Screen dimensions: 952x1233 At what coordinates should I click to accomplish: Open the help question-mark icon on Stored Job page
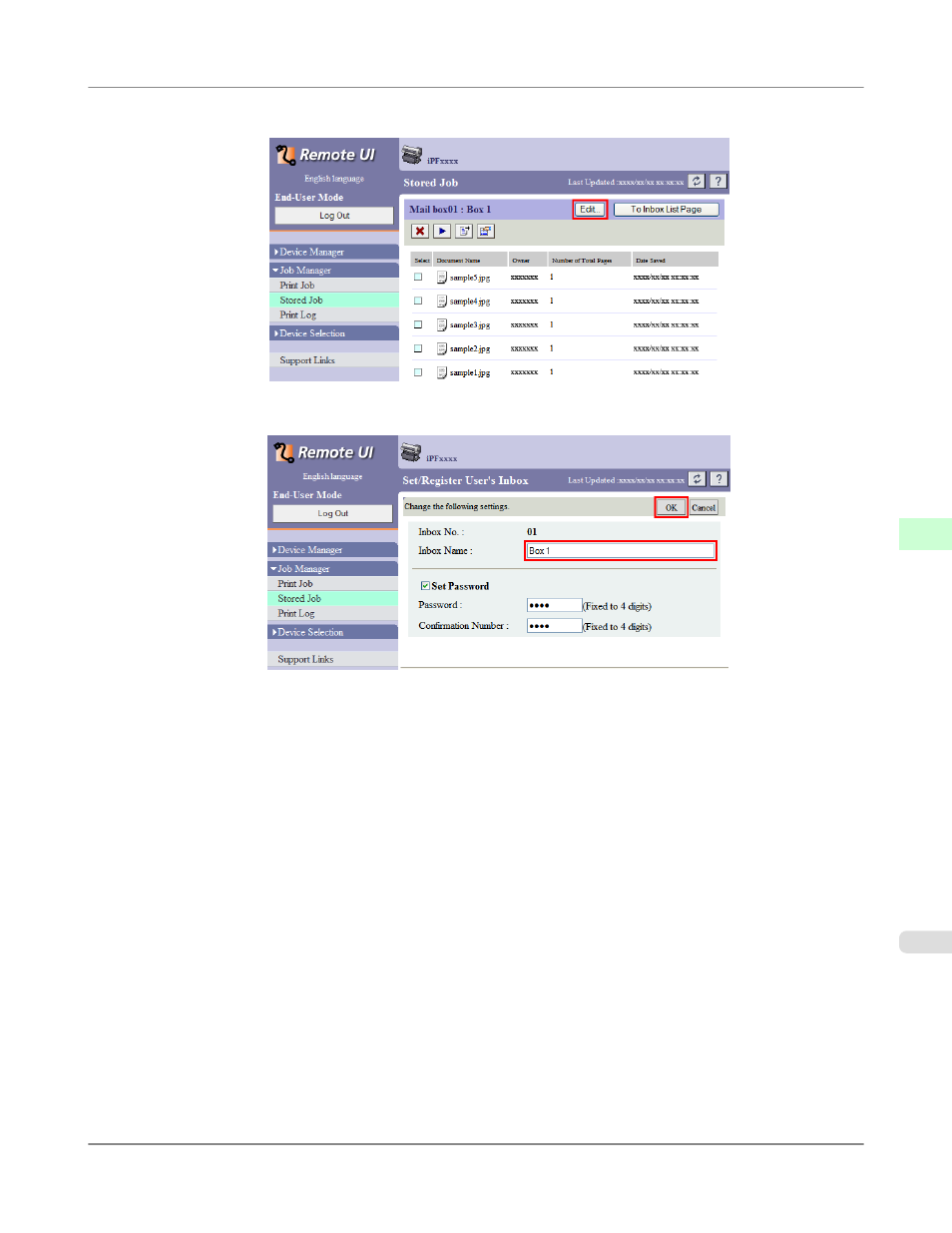click(x=718, y=182)
